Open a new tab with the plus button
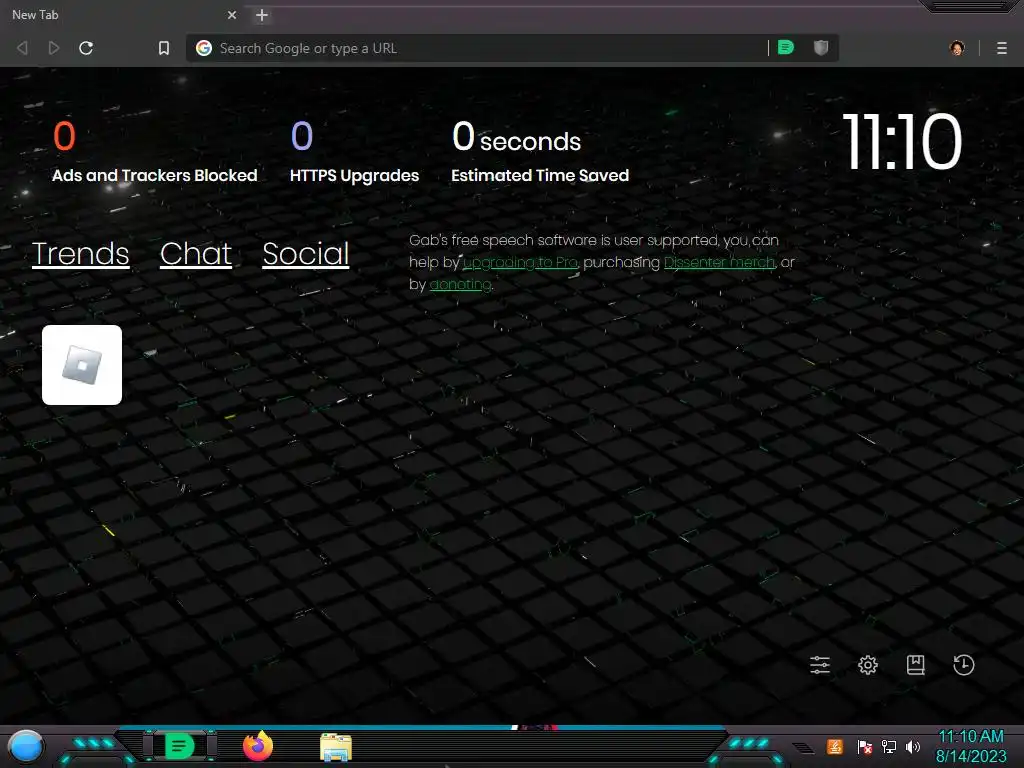The width and height of the screenshot is (1024, 768). (262, 15)
